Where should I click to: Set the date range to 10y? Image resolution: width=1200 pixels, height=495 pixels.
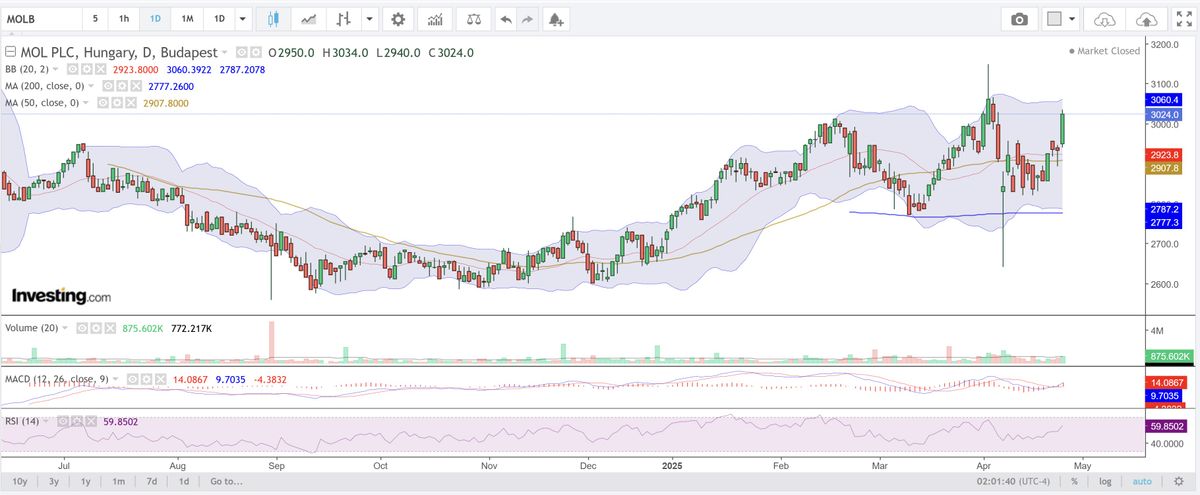point(20,481)
